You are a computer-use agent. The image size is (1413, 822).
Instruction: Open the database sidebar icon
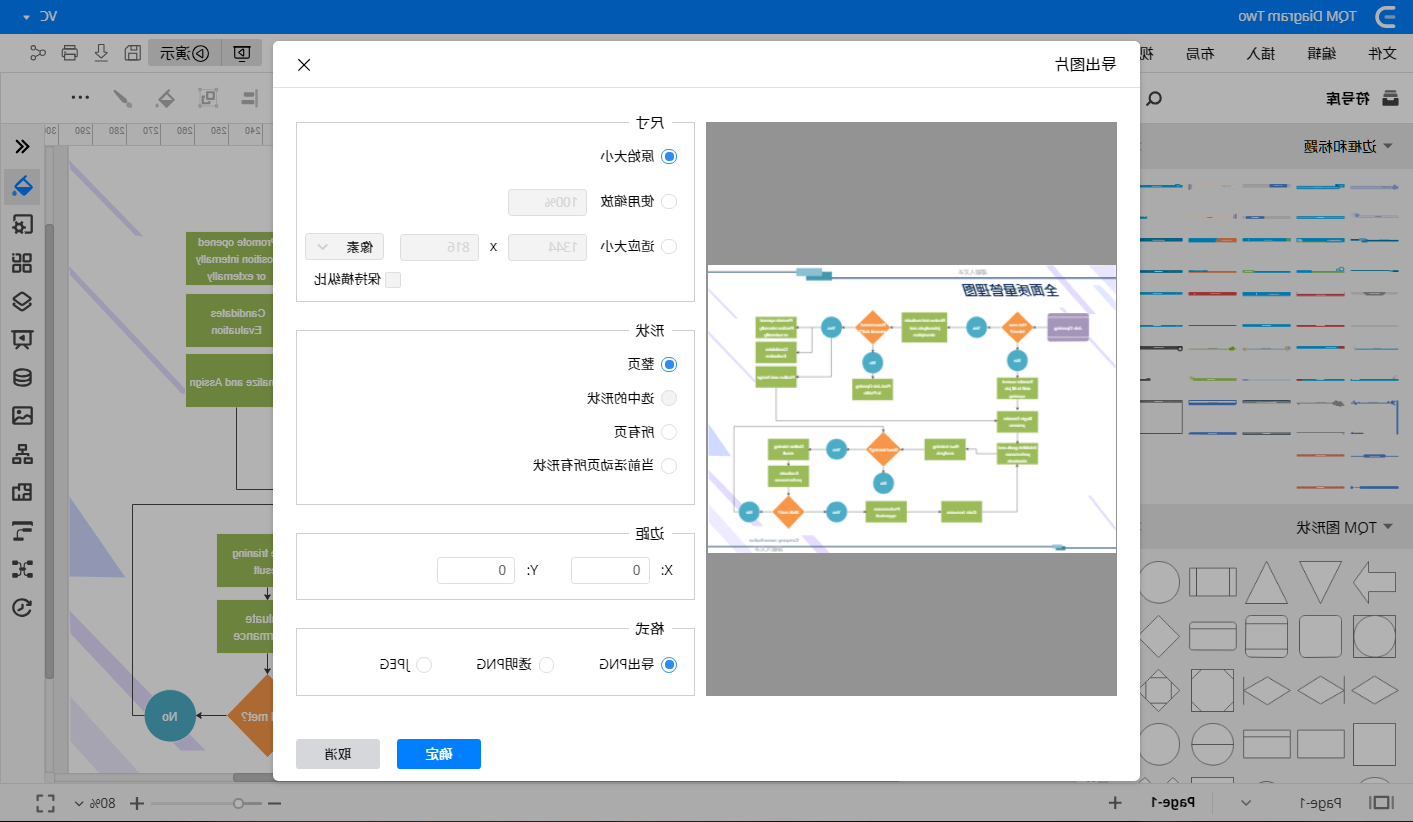pos(22,378)
